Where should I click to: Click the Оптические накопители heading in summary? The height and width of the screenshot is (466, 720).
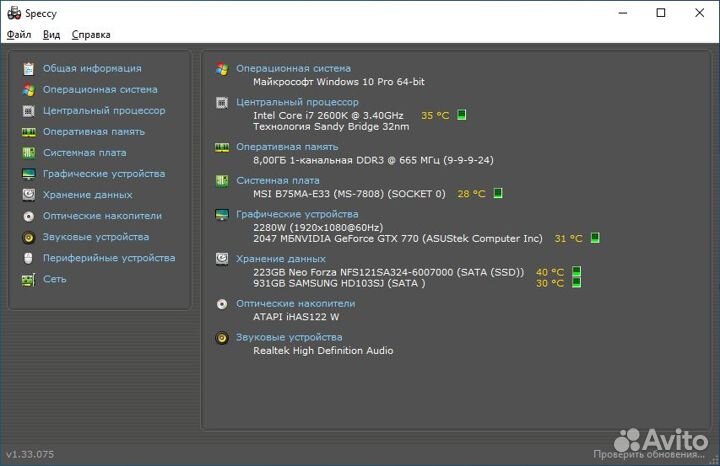[296, 303]
